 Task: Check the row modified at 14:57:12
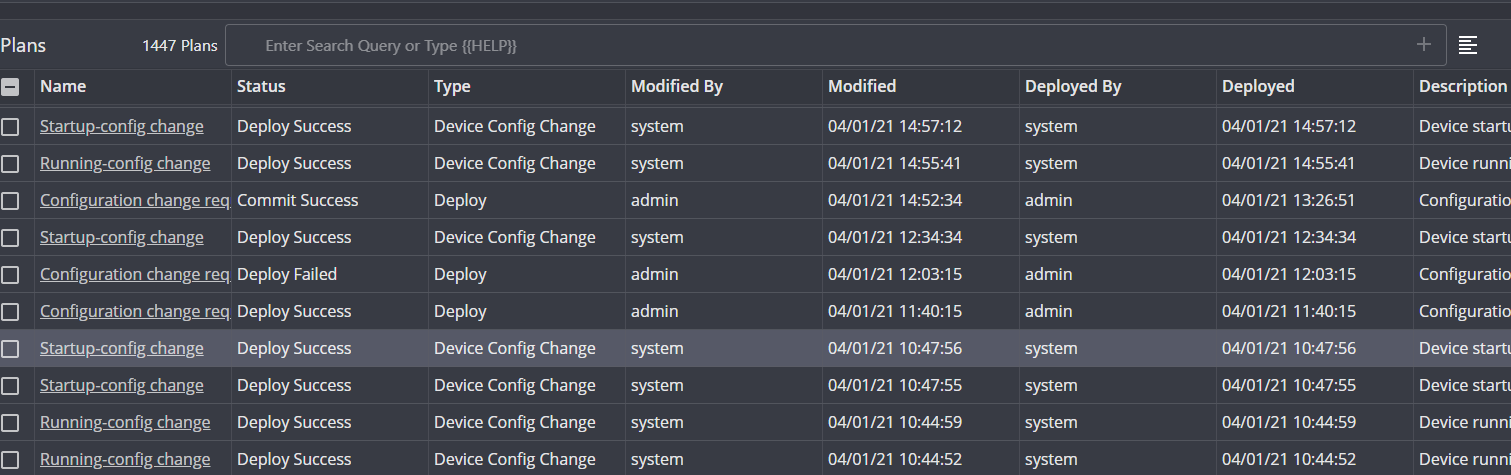10,127
